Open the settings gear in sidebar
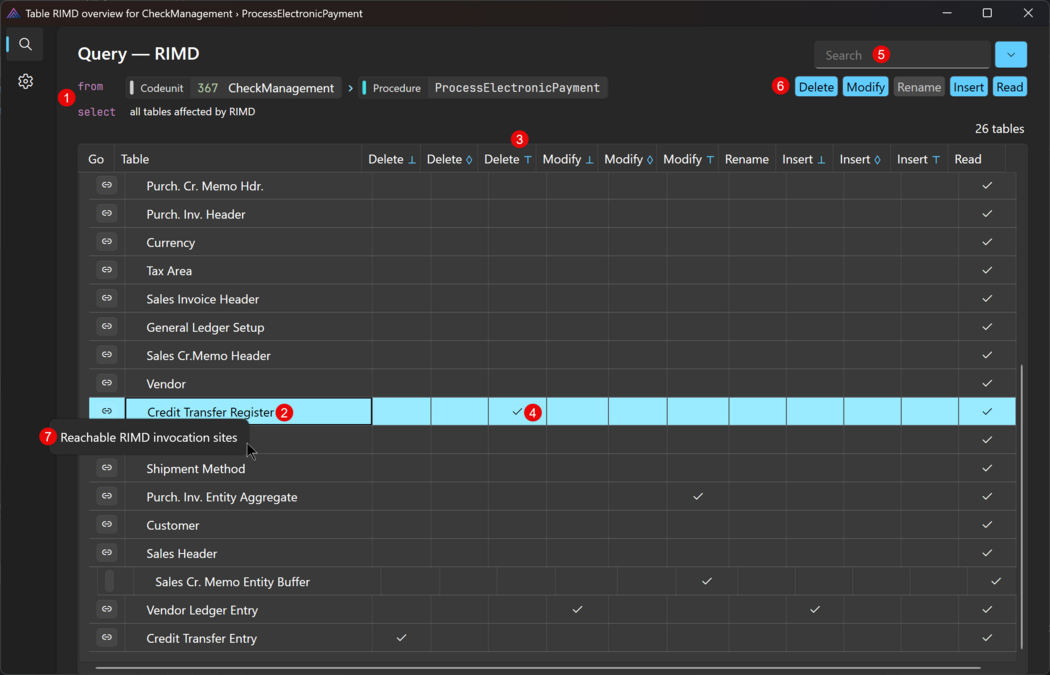 point(26,81)
